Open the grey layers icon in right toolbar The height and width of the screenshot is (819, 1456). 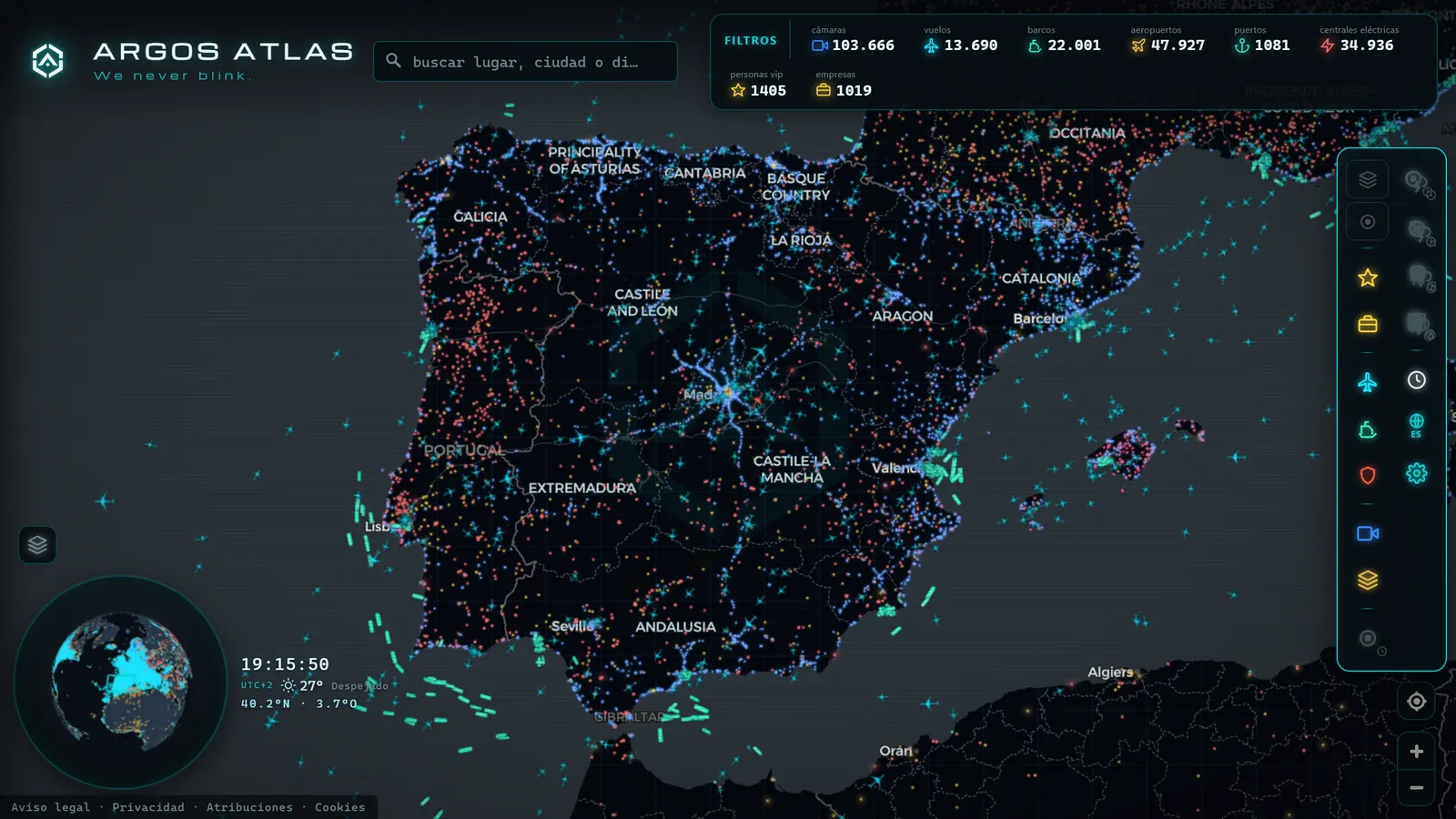tap(1368, 179)
